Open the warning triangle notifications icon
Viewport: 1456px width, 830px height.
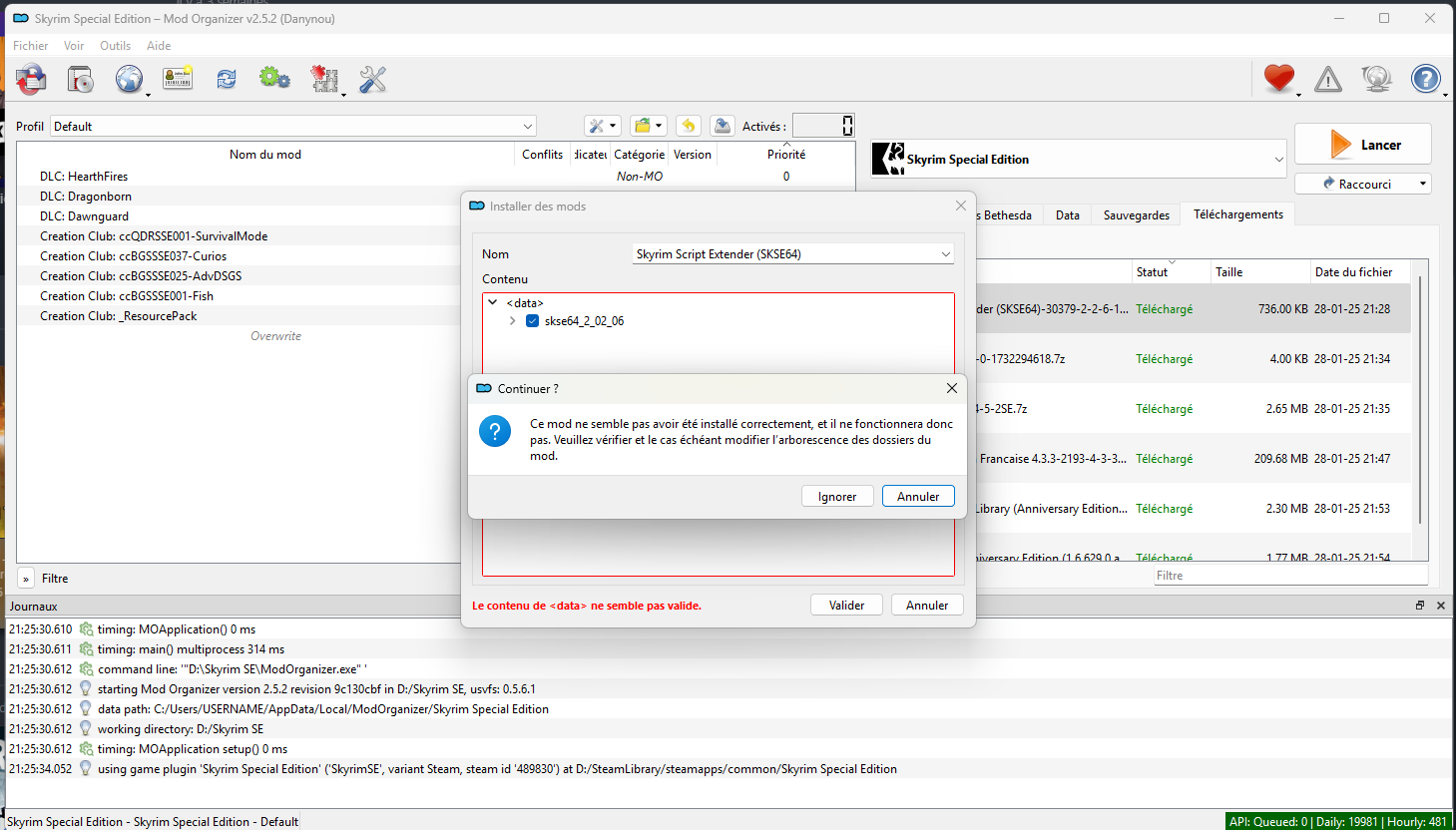(1328, 79)
